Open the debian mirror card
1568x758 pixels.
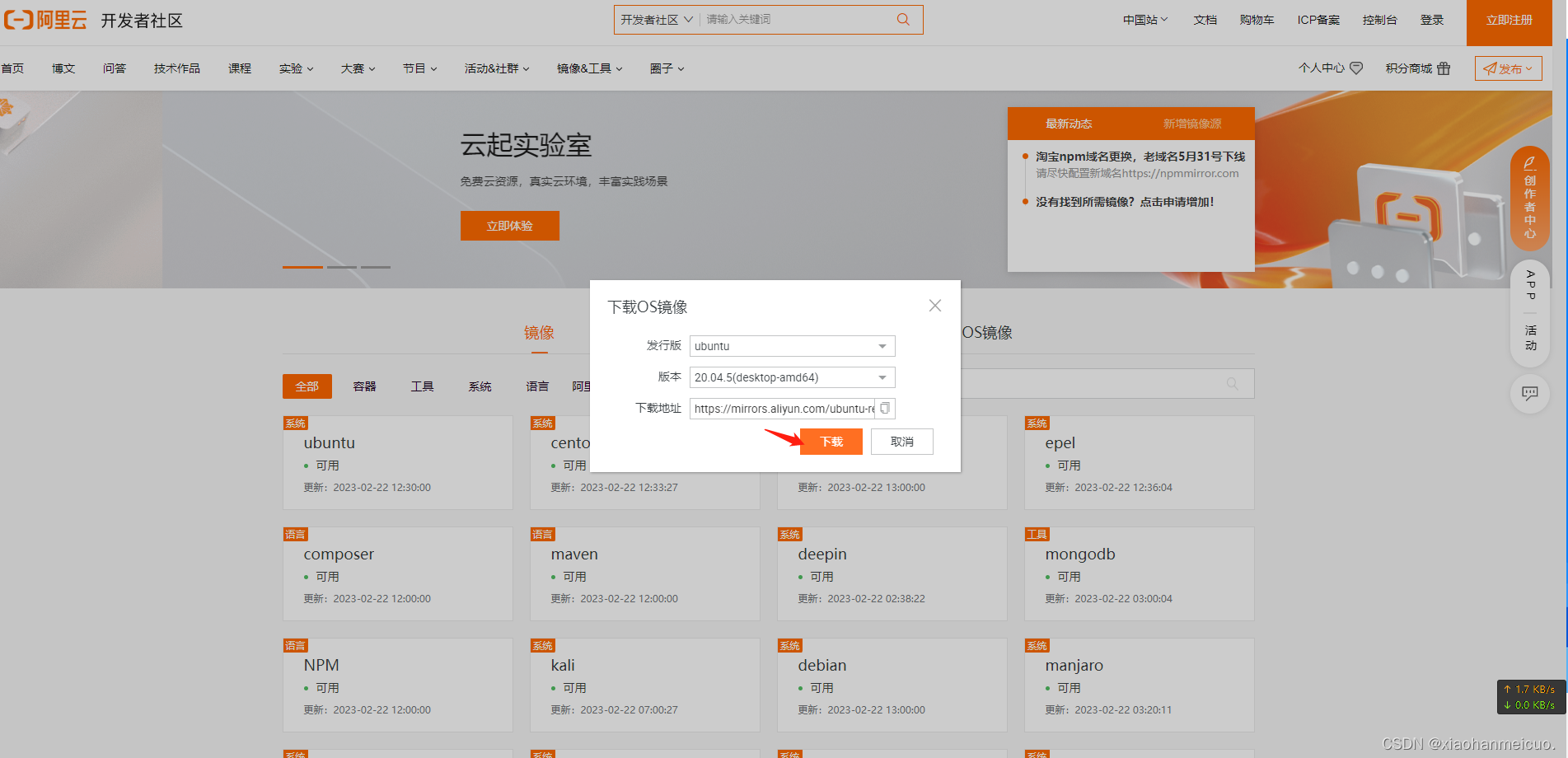[x=892, y=685]
